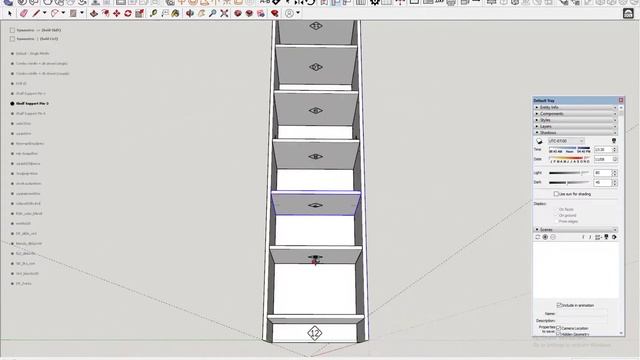The width and height of the screenshot is (640, 360).
Task: Open the Scenes view options icon
Action: pos(598,237)
